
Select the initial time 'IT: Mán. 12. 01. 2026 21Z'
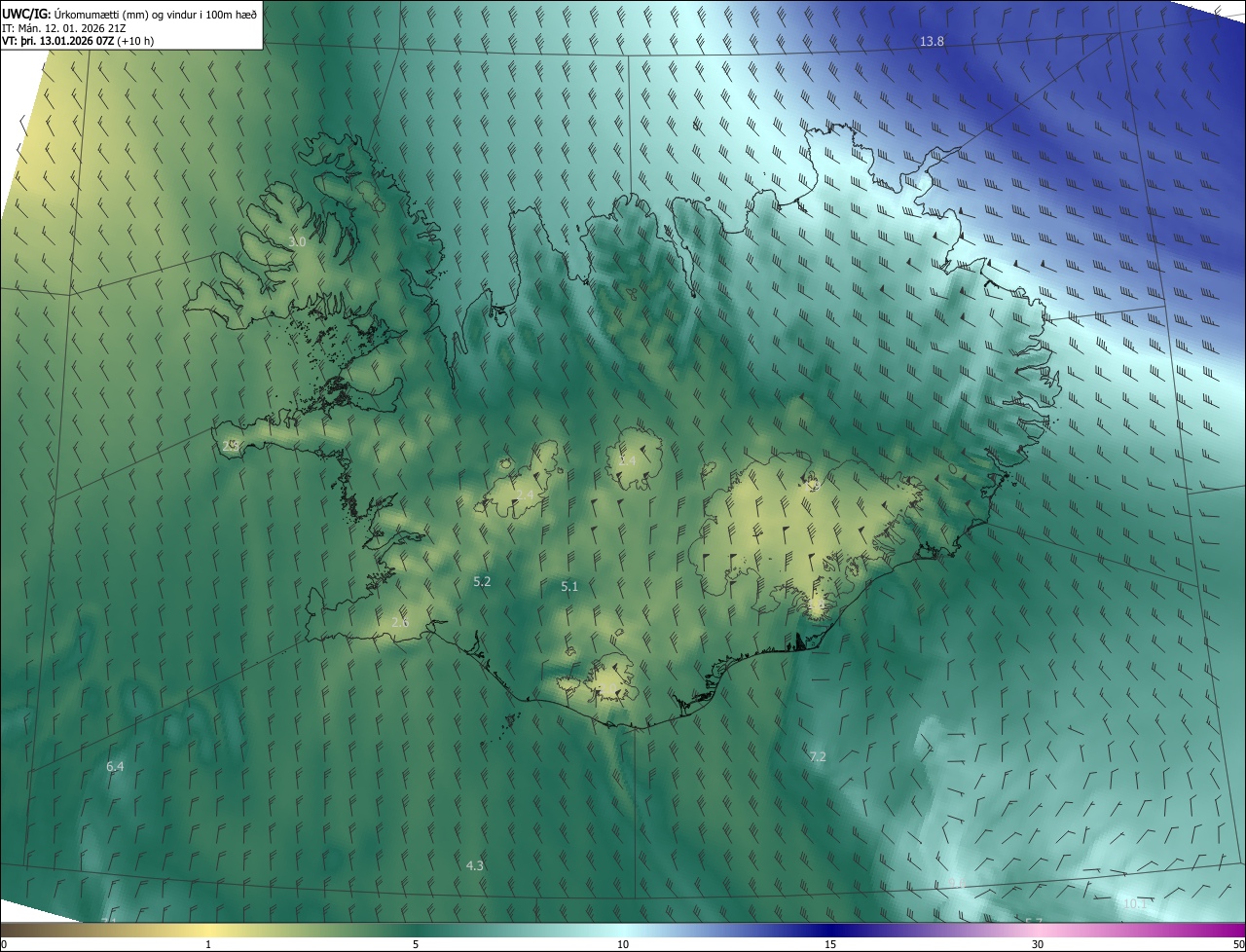[62, 28]
